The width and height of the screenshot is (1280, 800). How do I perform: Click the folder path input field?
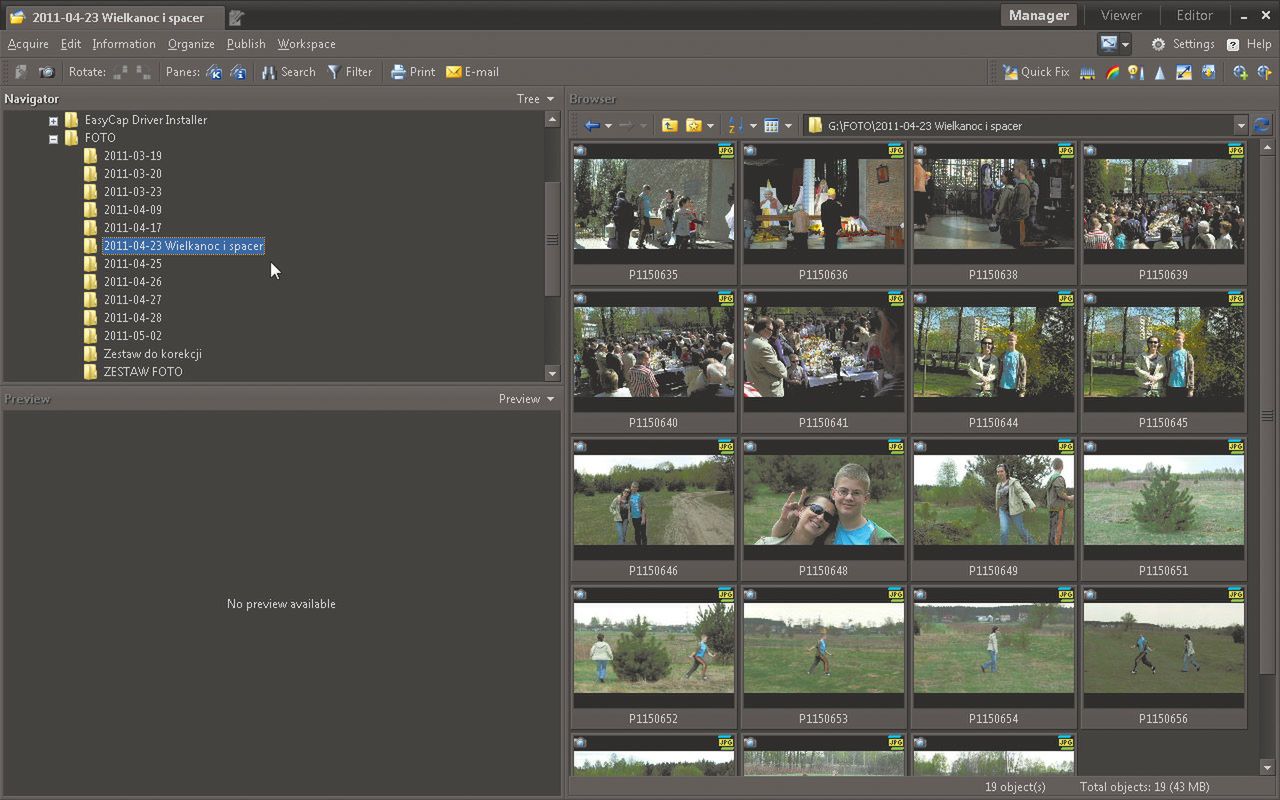[1020, 126]
